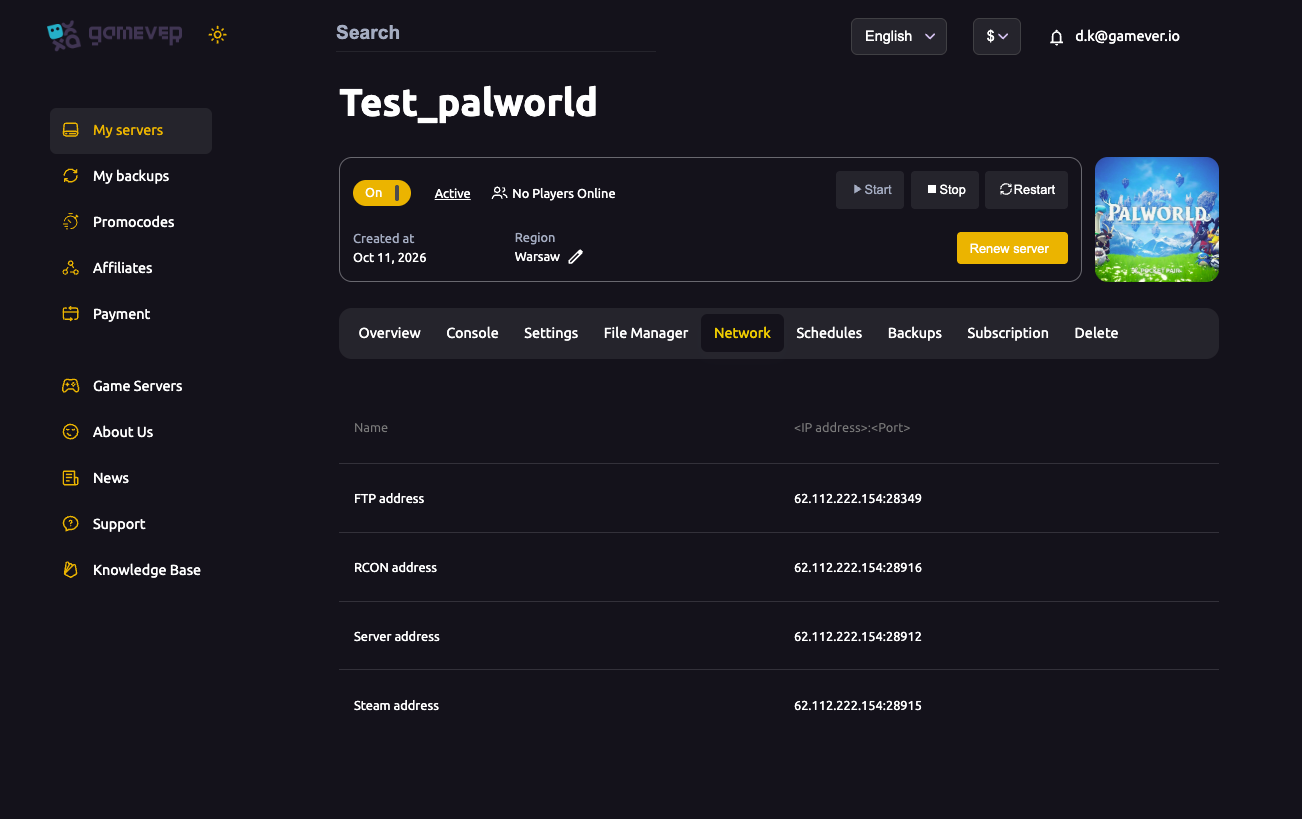Click the Game Servers gamepad icon
The width and height of the screenshot is (1302, 819).
coord(70,386)
